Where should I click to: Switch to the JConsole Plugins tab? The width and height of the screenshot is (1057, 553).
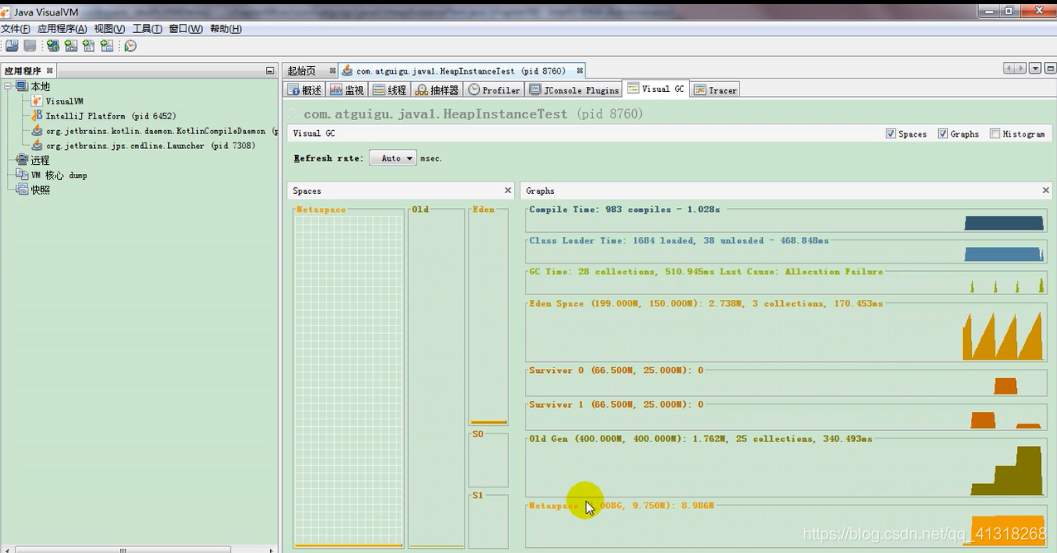pyautogui.click(x=574, y=90)
